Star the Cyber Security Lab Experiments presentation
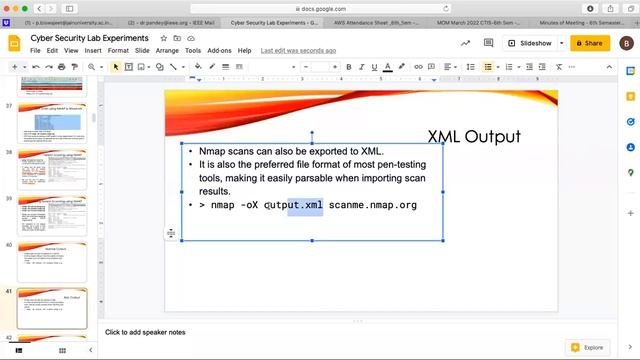 [x=164, y=38]
